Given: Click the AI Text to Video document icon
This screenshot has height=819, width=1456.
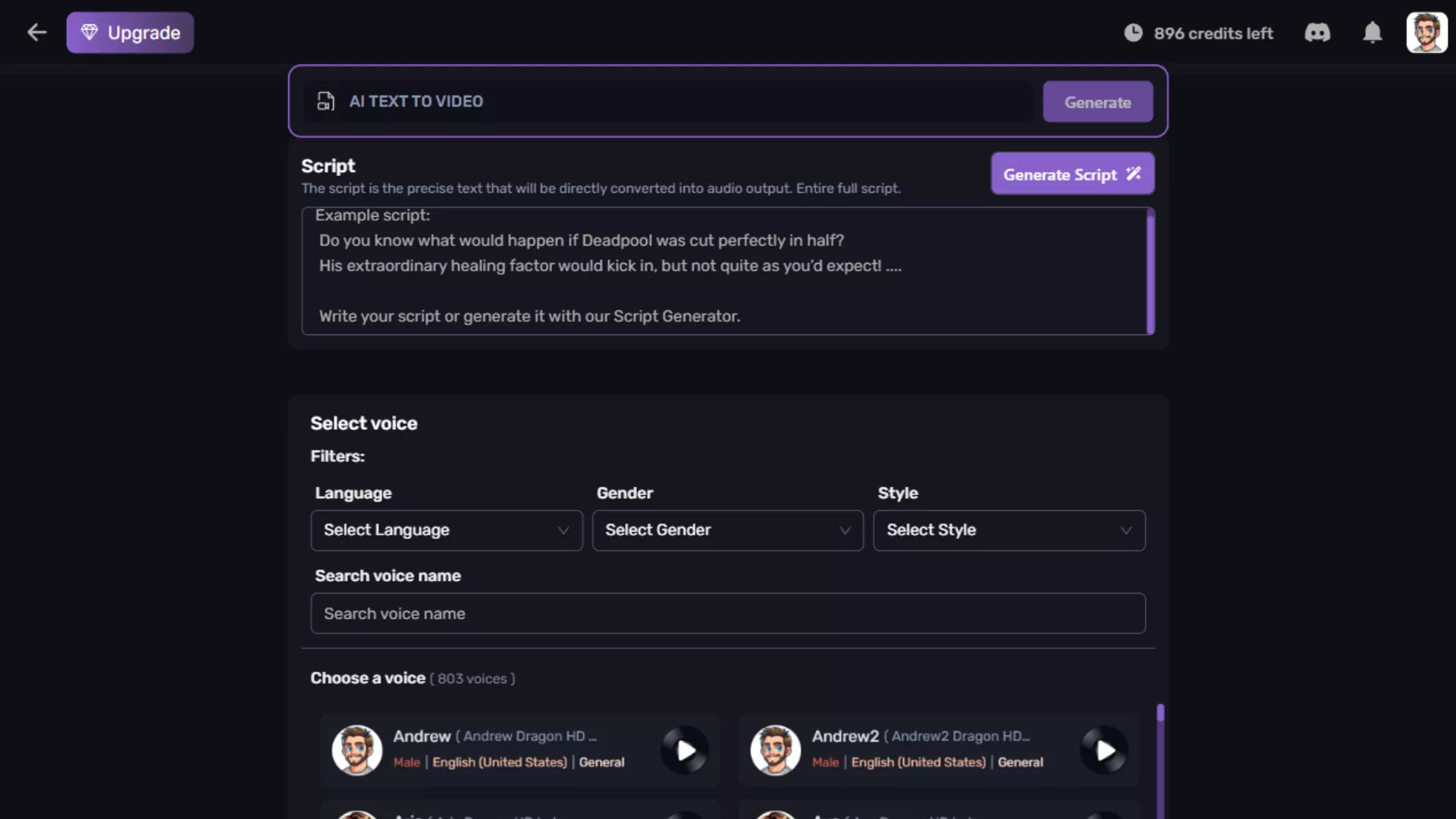Looking at the screenshot, I should (x=325, y=101).
